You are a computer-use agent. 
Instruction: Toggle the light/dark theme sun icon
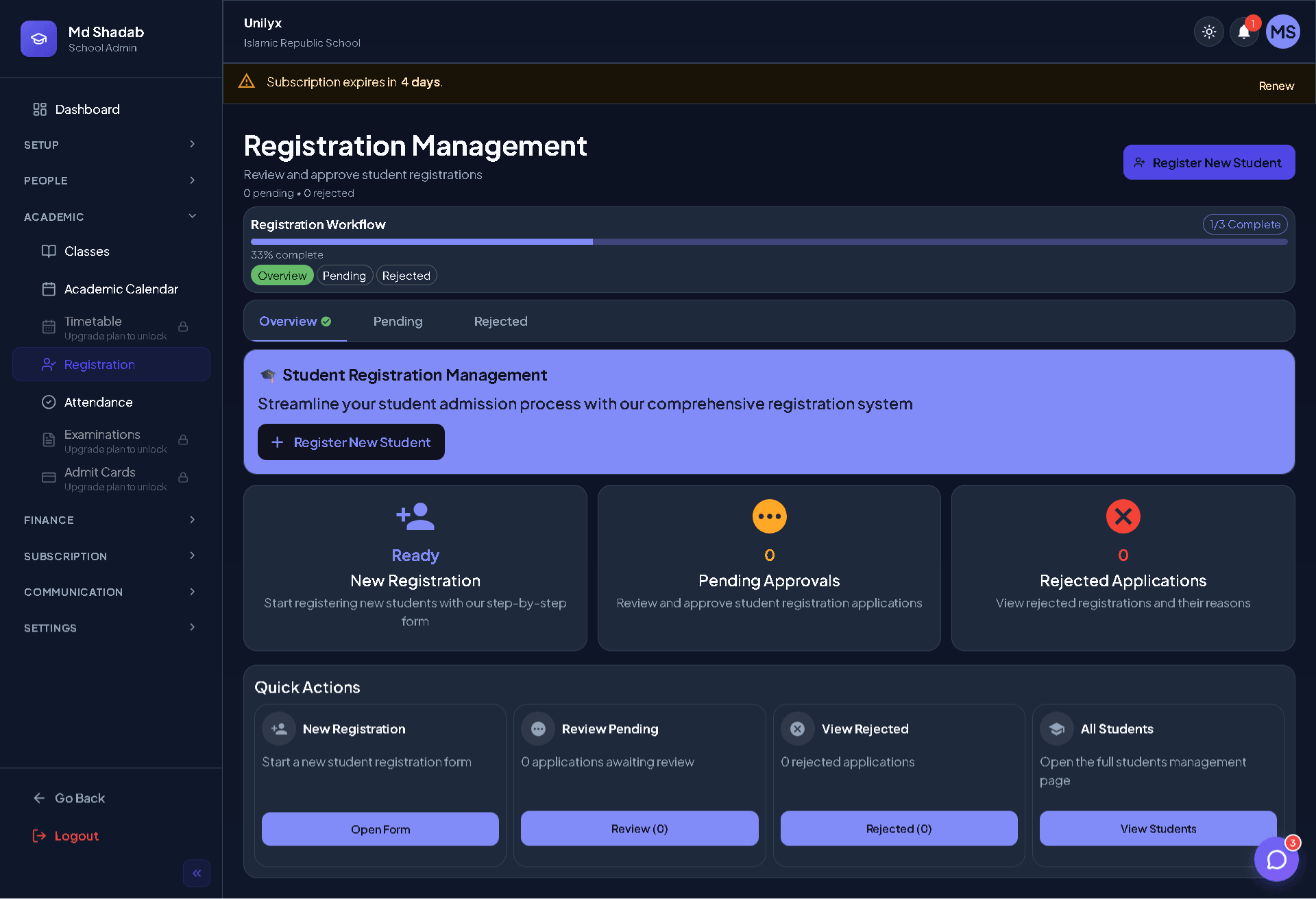click(x=1208, y=32)
